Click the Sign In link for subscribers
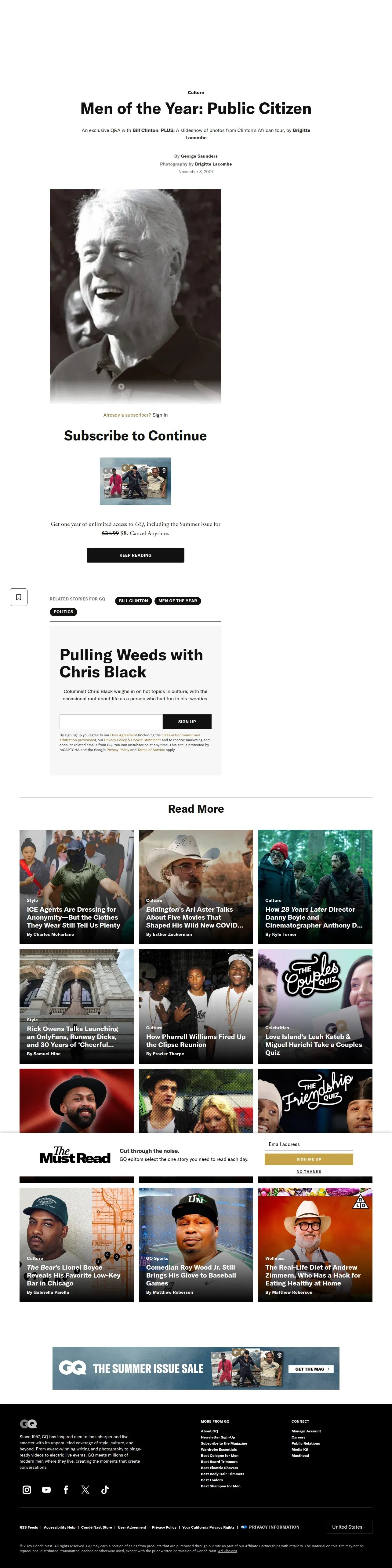 click(160, 415)
